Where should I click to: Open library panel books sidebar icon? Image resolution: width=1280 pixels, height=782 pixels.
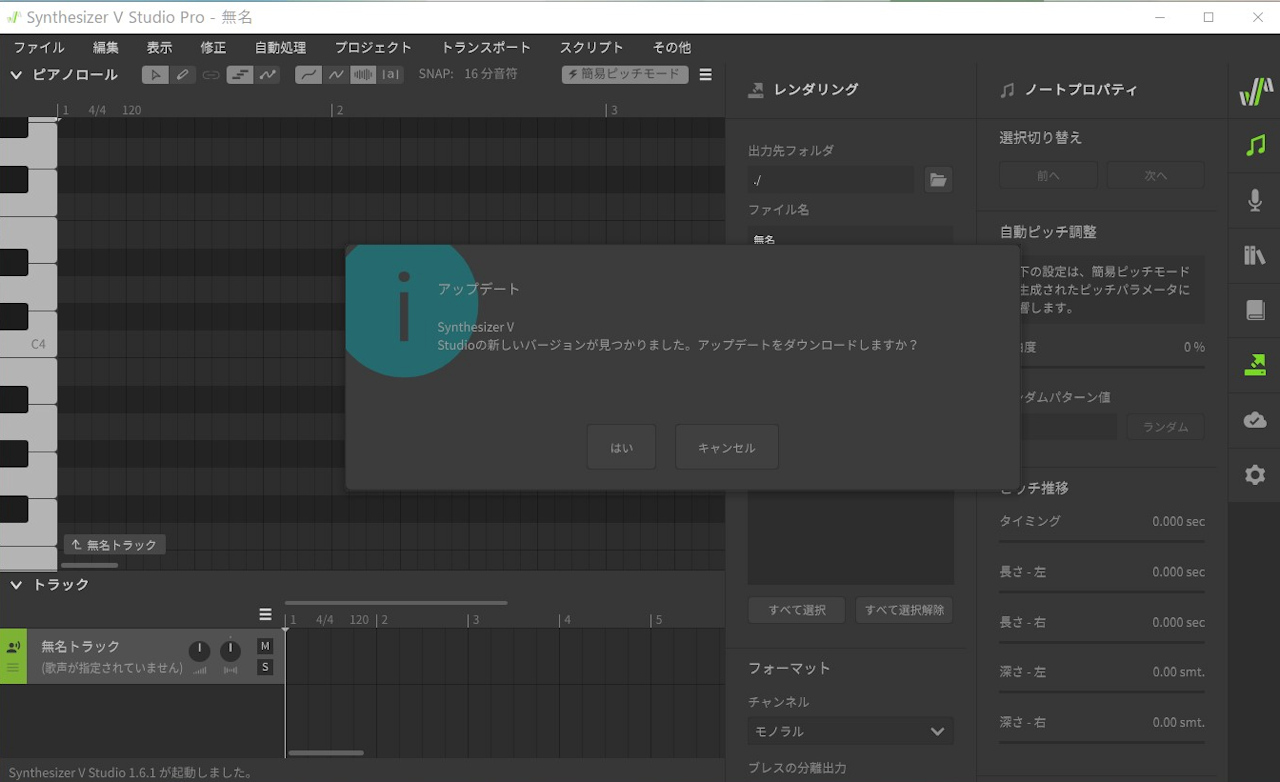tap(1255, 256)
